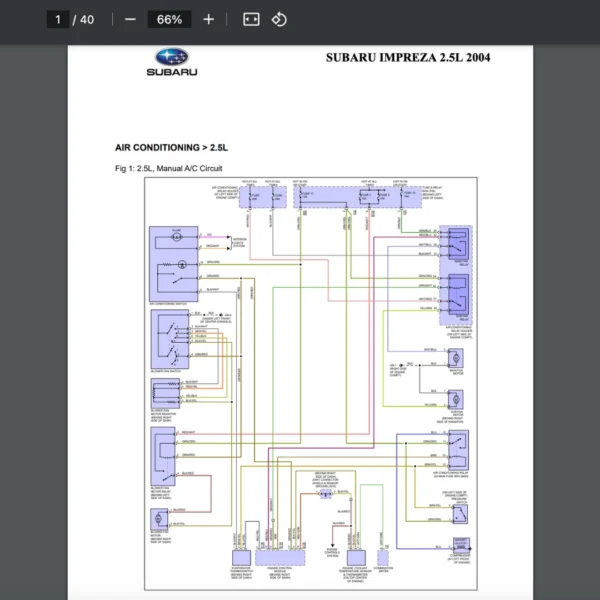The height and width of the screenshot is (600, 600).
Task: Click the zoom out minus button
Action: coord(130,19)
